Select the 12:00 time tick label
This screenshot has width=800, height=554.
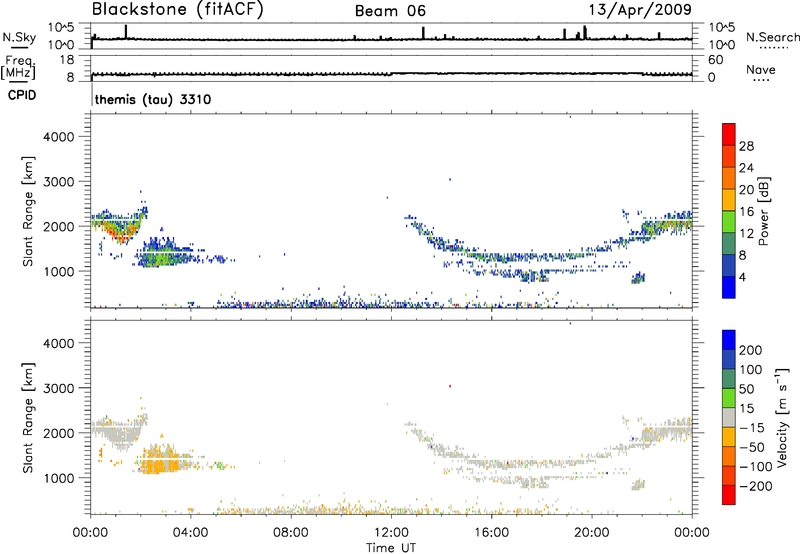(391, 533)
